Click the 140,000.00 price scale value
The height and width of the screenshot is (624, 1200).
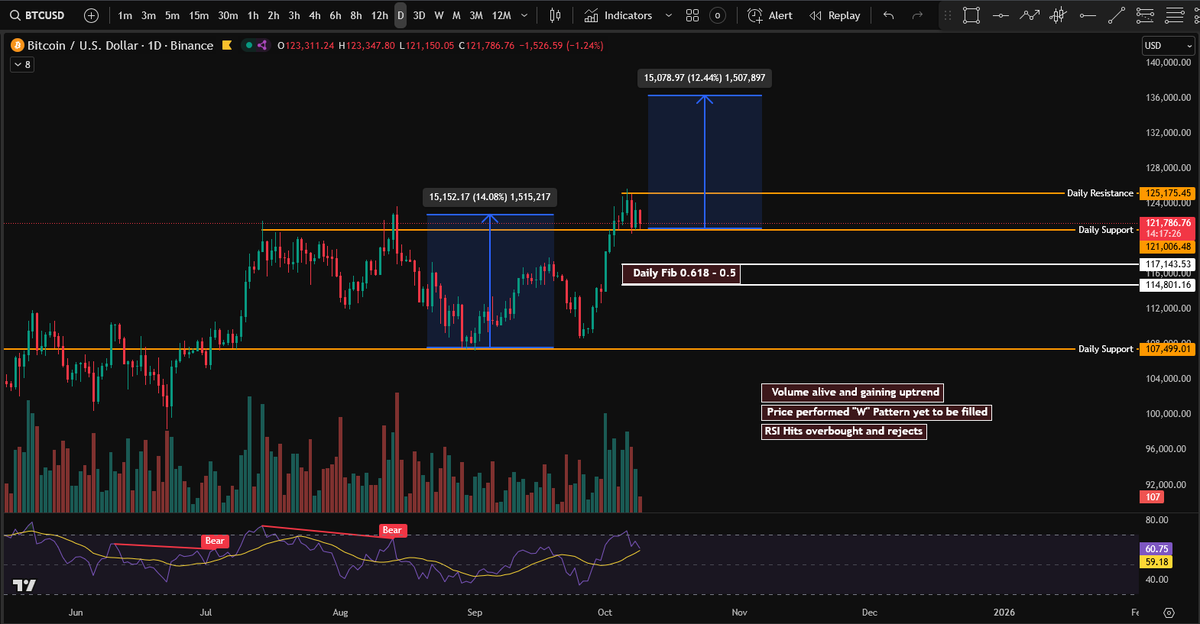pyautogui.click(x=1168, y=63)
